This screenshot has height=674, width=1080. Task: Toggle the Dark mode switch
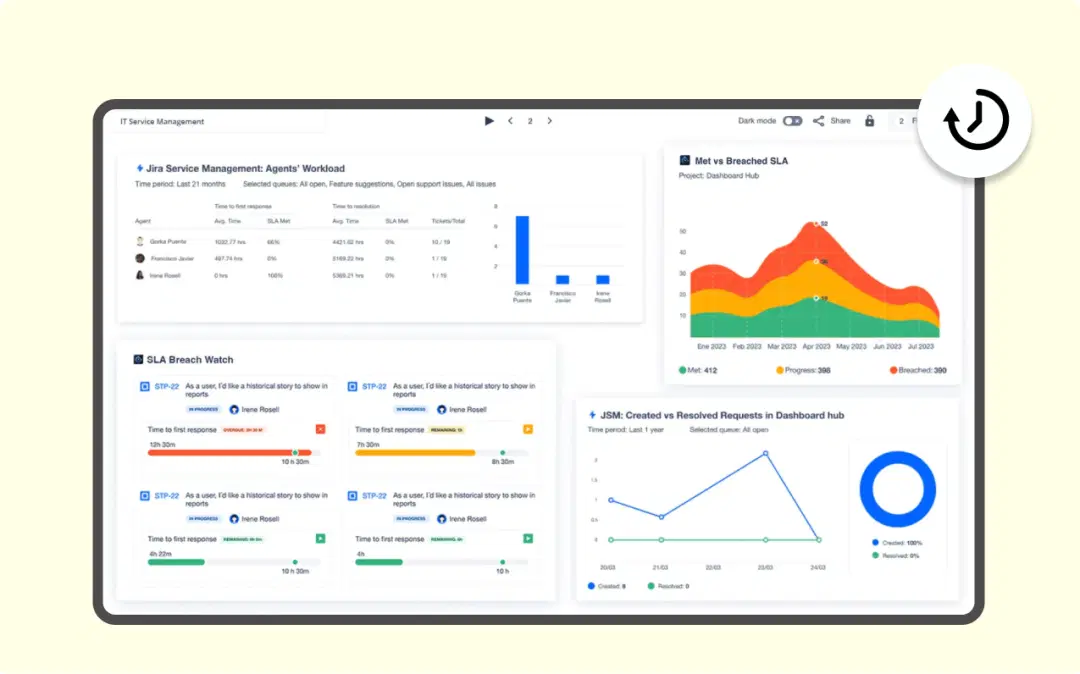click(x=793, y=120)
